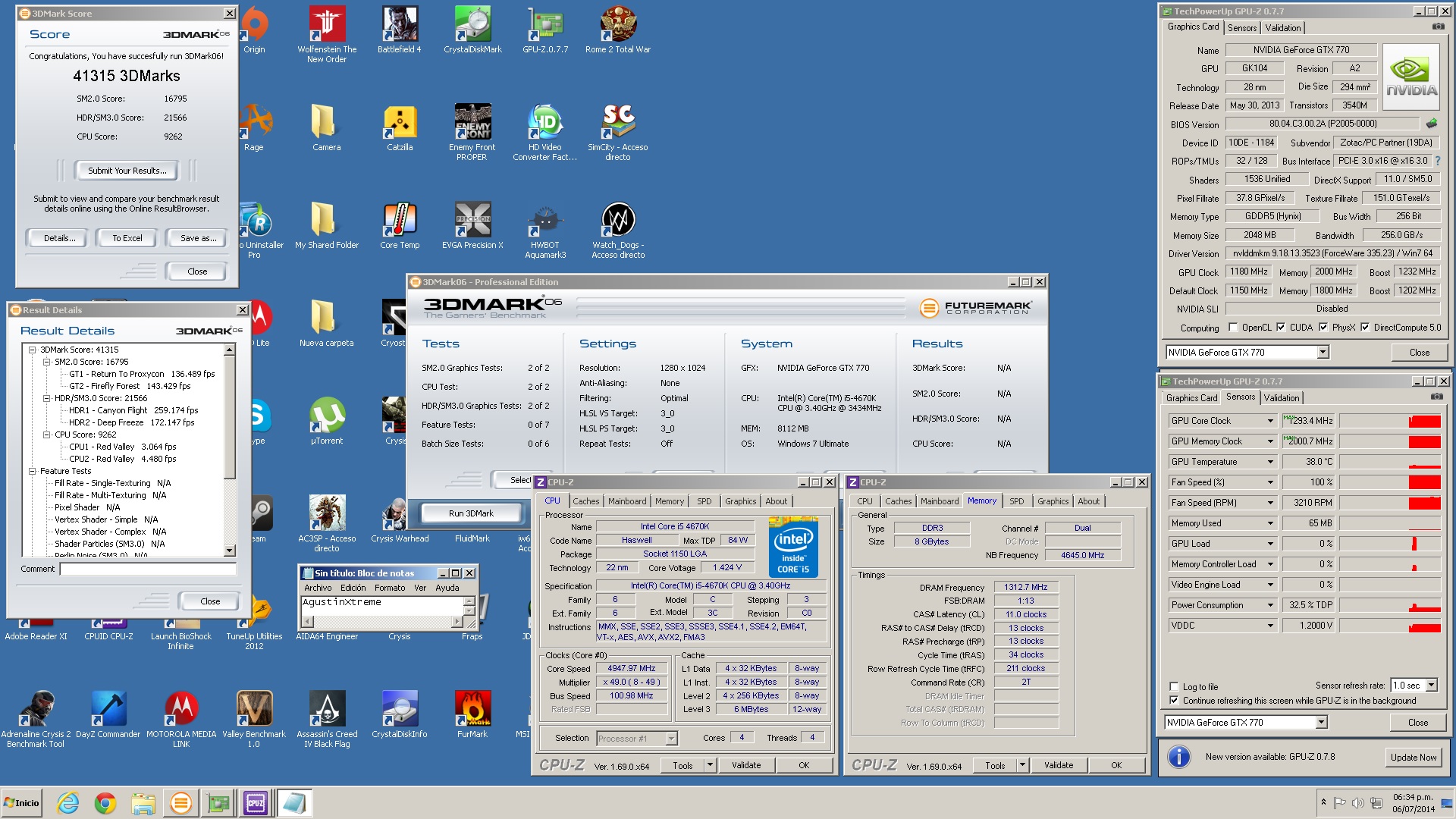1456x819 pixels.
Task: Click the To Excel button
Action: pos(127,238)
